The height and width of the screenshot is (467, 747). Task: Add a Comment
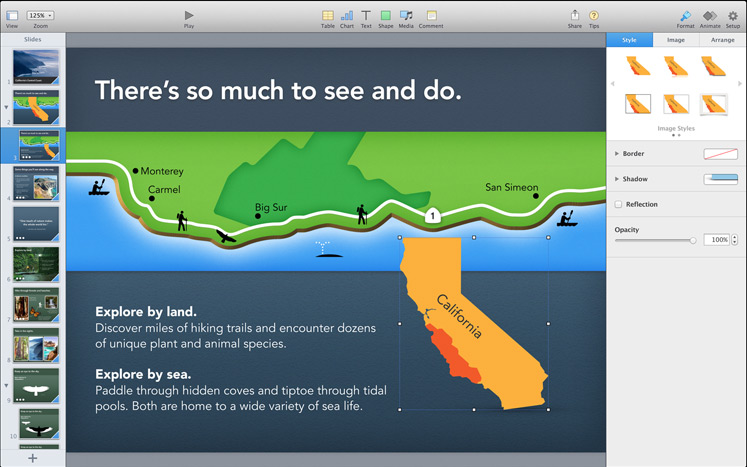[431, 16]
